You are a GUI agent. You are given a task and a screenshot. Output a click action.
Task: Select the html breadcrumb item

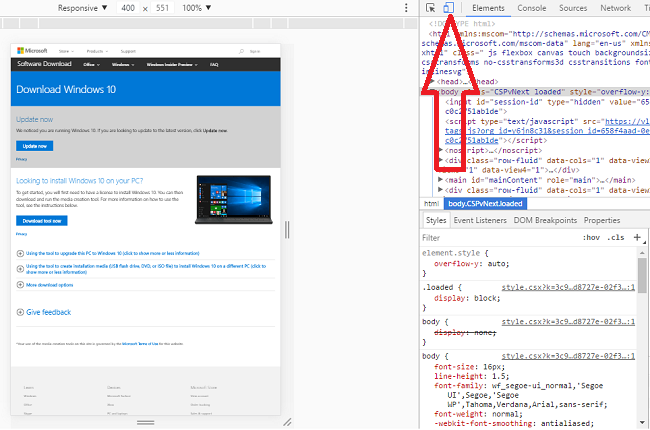pyautogui.click(x=431, y=204)
